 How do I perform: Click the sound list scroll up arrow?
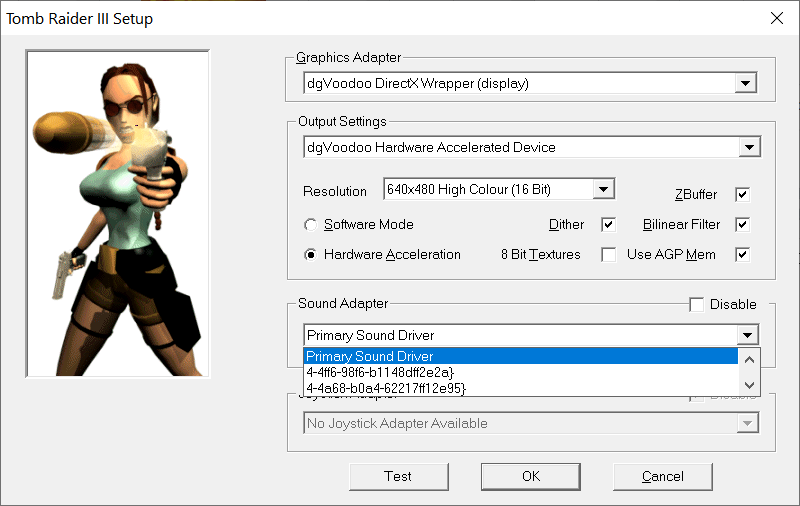click(749, 360)
